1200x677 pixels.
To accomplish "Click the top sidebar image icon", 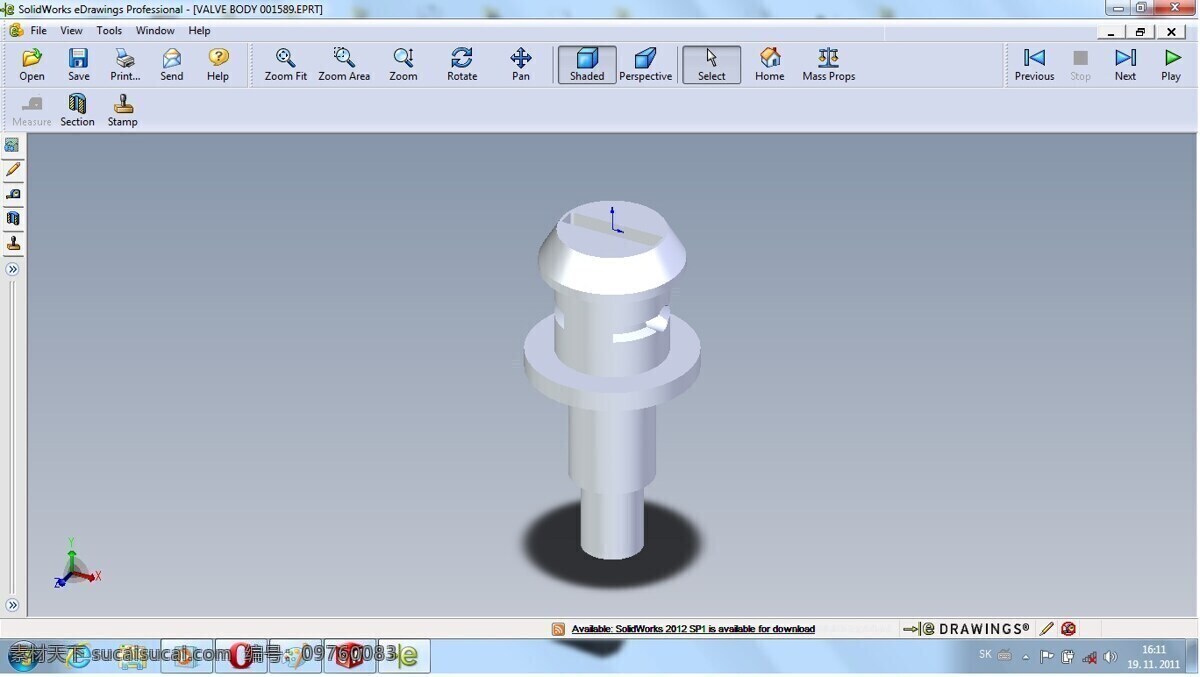I will (13, 145).
